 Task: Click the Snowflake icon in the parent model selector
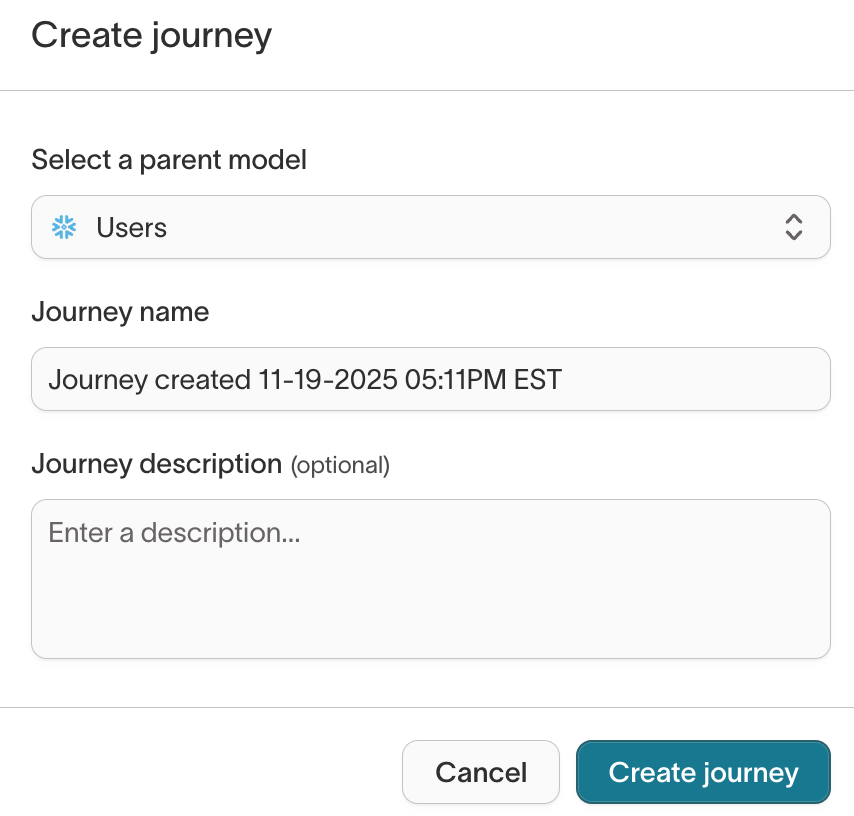pyautogui.click(x=63, y=227)
